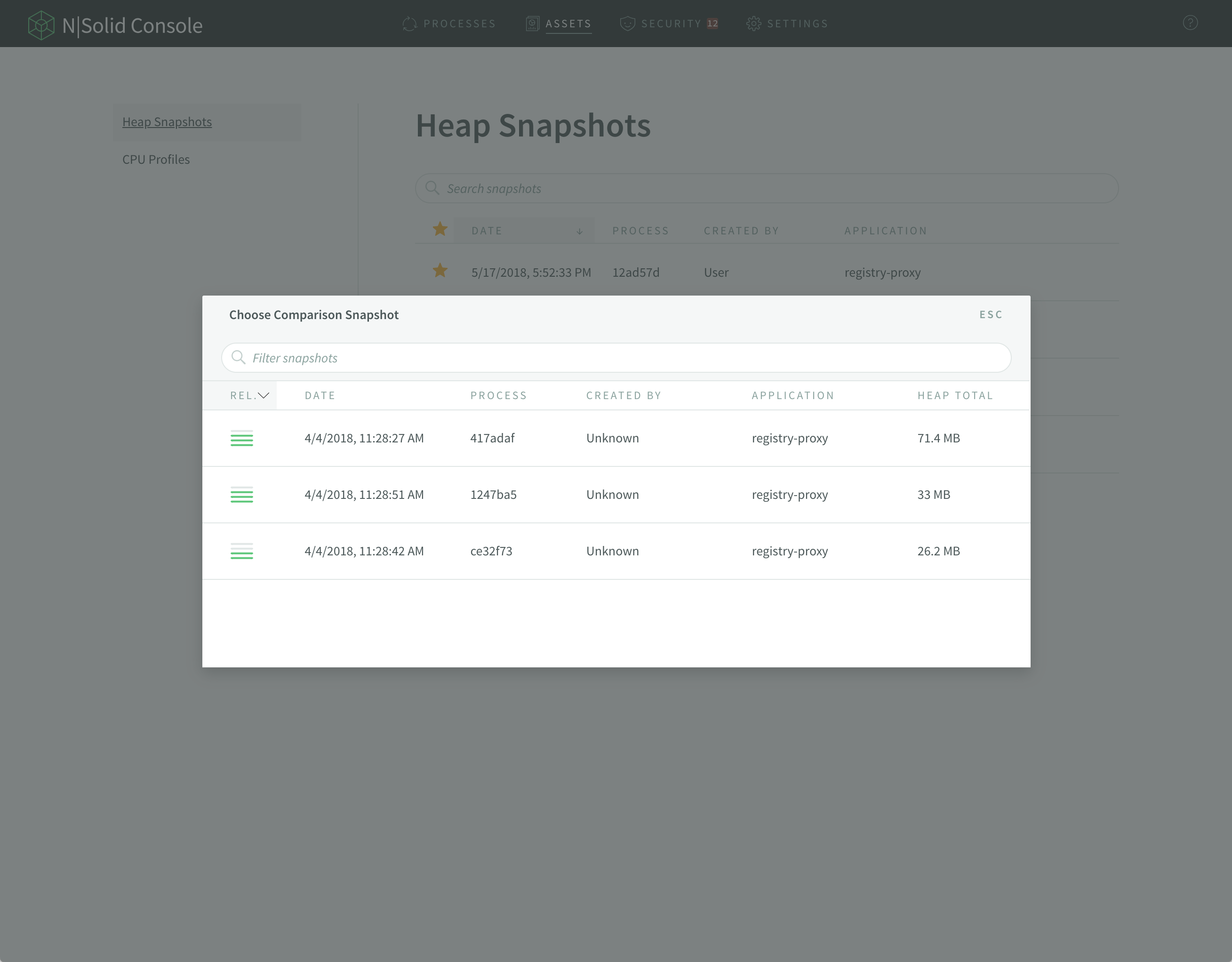The height and width of the screenshot is (962, 1232).
Task: Select snapshot dated 4/4/2018, 11:28:51 AM
Action: [x=364, y=495]
